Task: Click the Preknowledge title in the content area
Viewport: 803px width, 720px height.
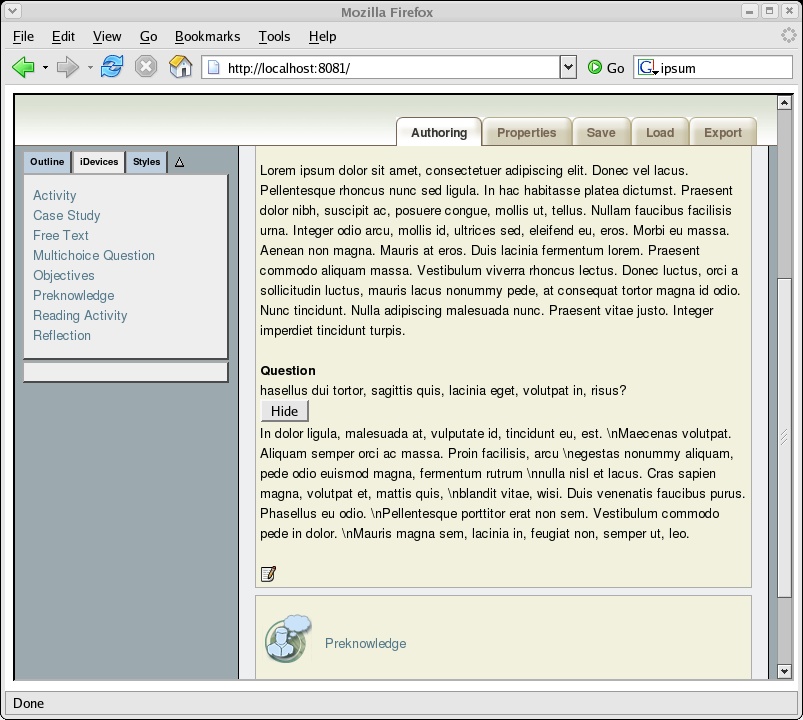Action: [366, 643]
